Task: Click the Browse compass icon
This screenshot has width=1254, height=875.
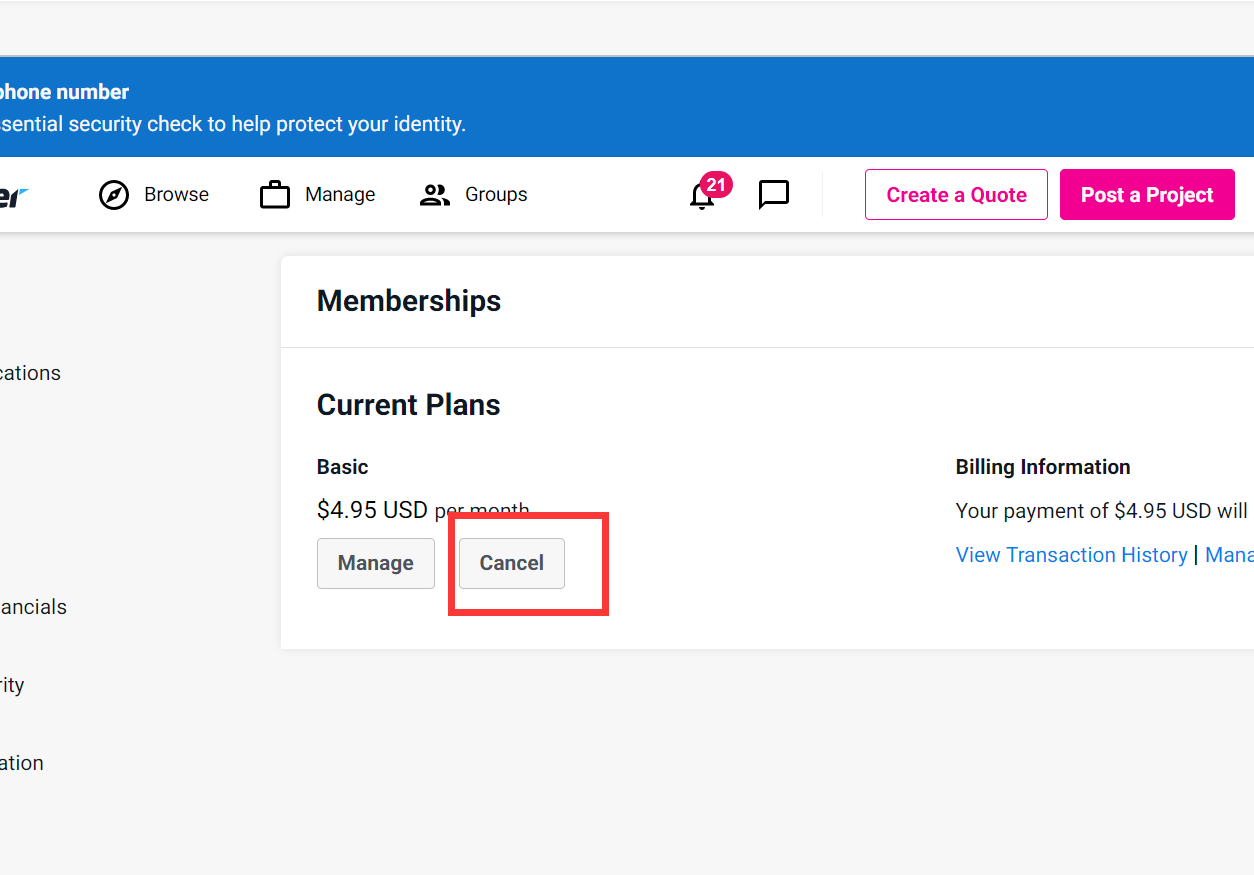Action: click(114, 195)
